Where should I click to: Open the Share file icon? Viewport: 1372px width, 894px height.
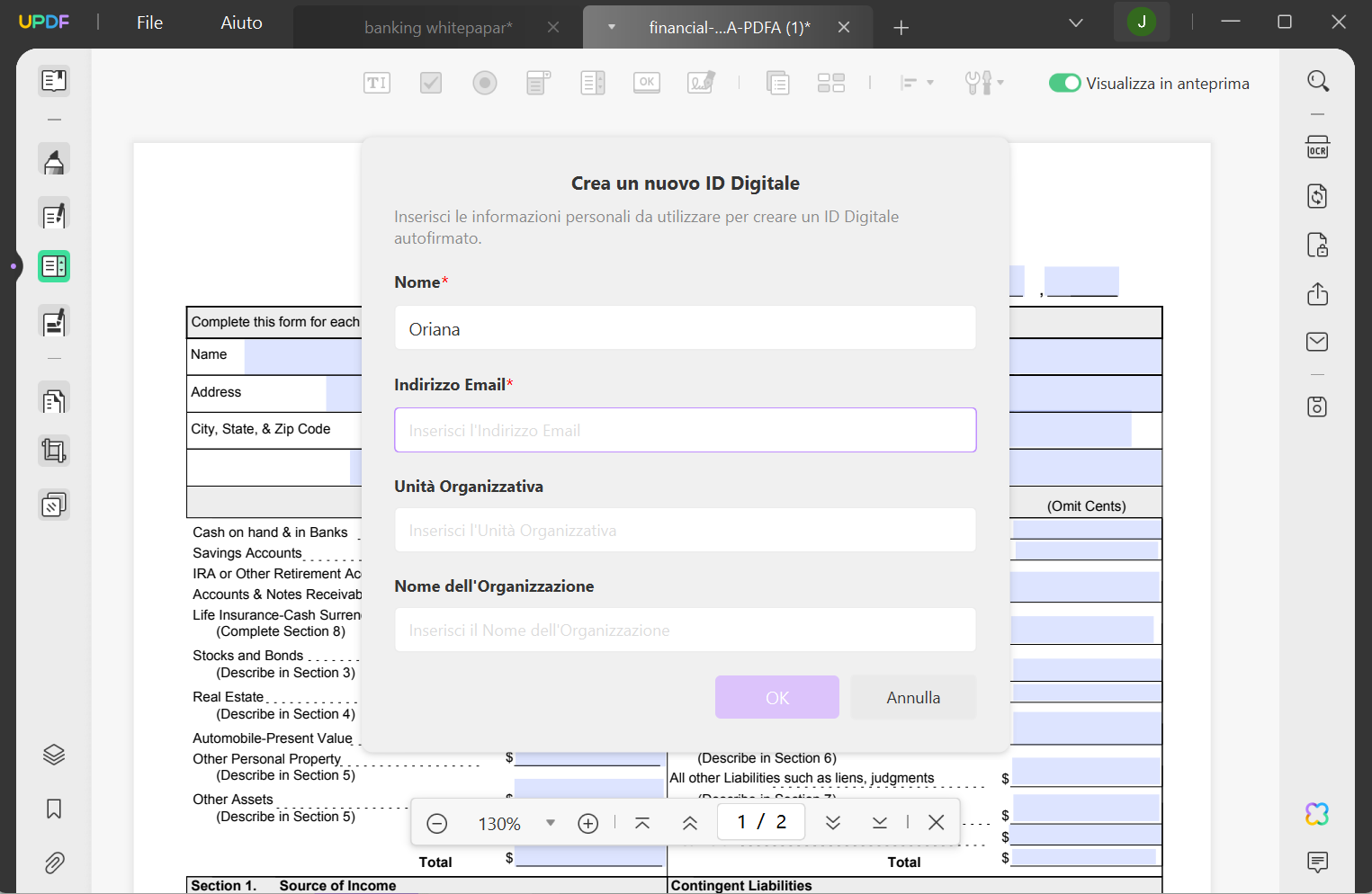point(1318,293)
